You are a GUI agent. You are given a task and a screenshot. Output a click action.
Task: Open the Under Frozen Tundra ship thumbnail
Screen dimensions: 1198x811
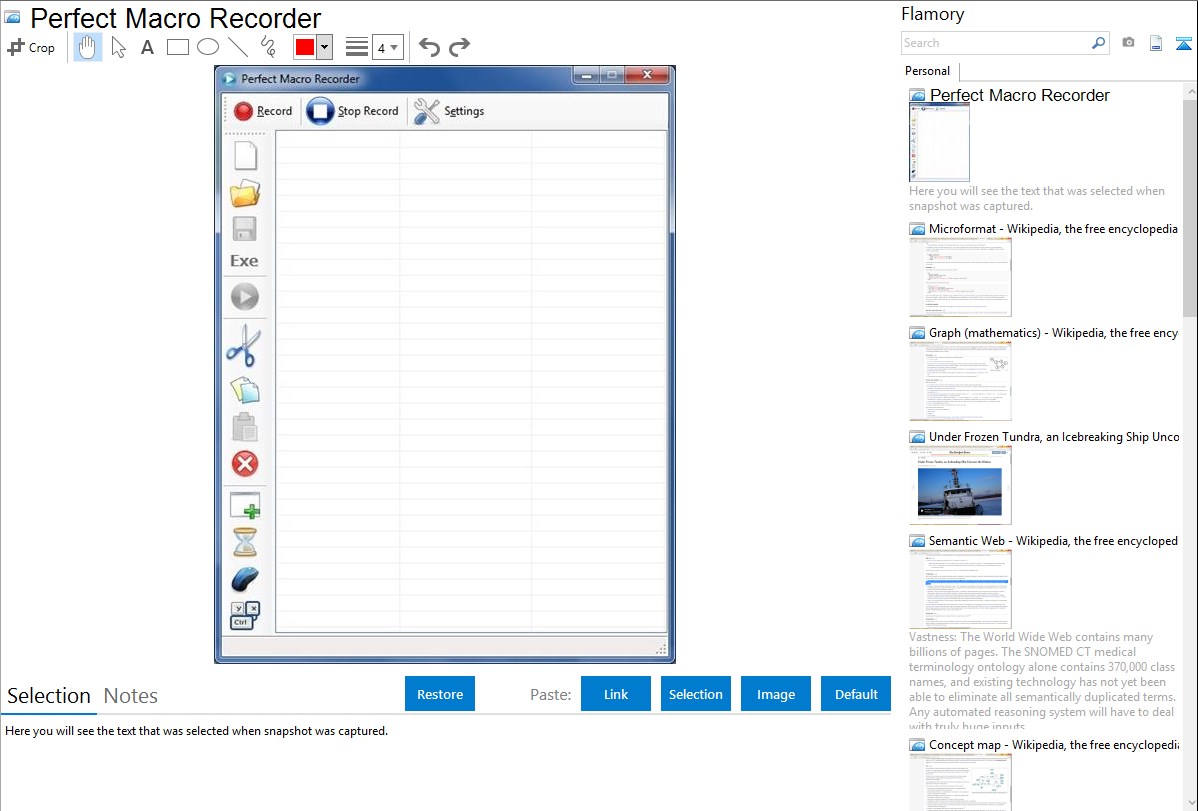(x=960, y=485)
